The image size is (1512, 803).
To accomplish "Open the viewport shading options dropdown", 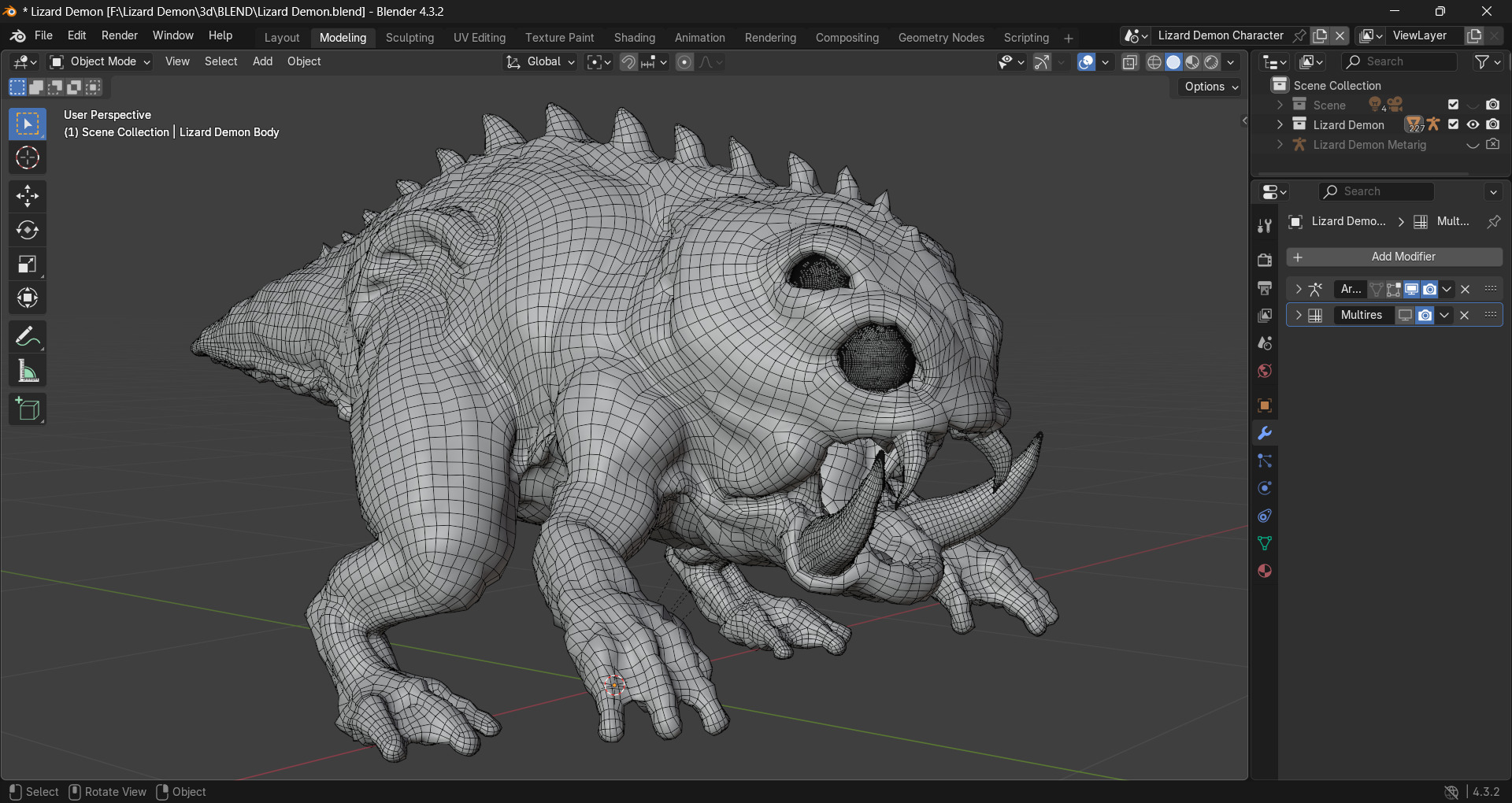I will click(1231, 62).
